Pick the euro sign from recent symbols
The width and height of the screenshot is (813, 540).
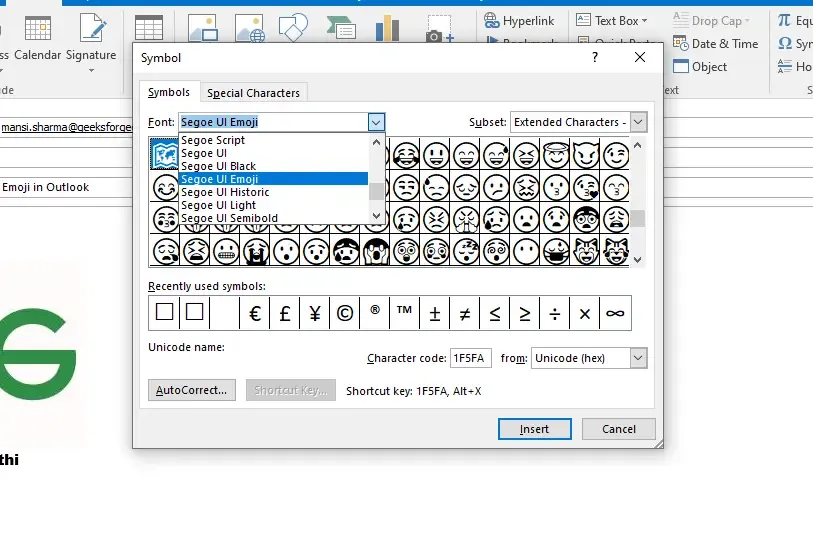[x=255, y=313]
